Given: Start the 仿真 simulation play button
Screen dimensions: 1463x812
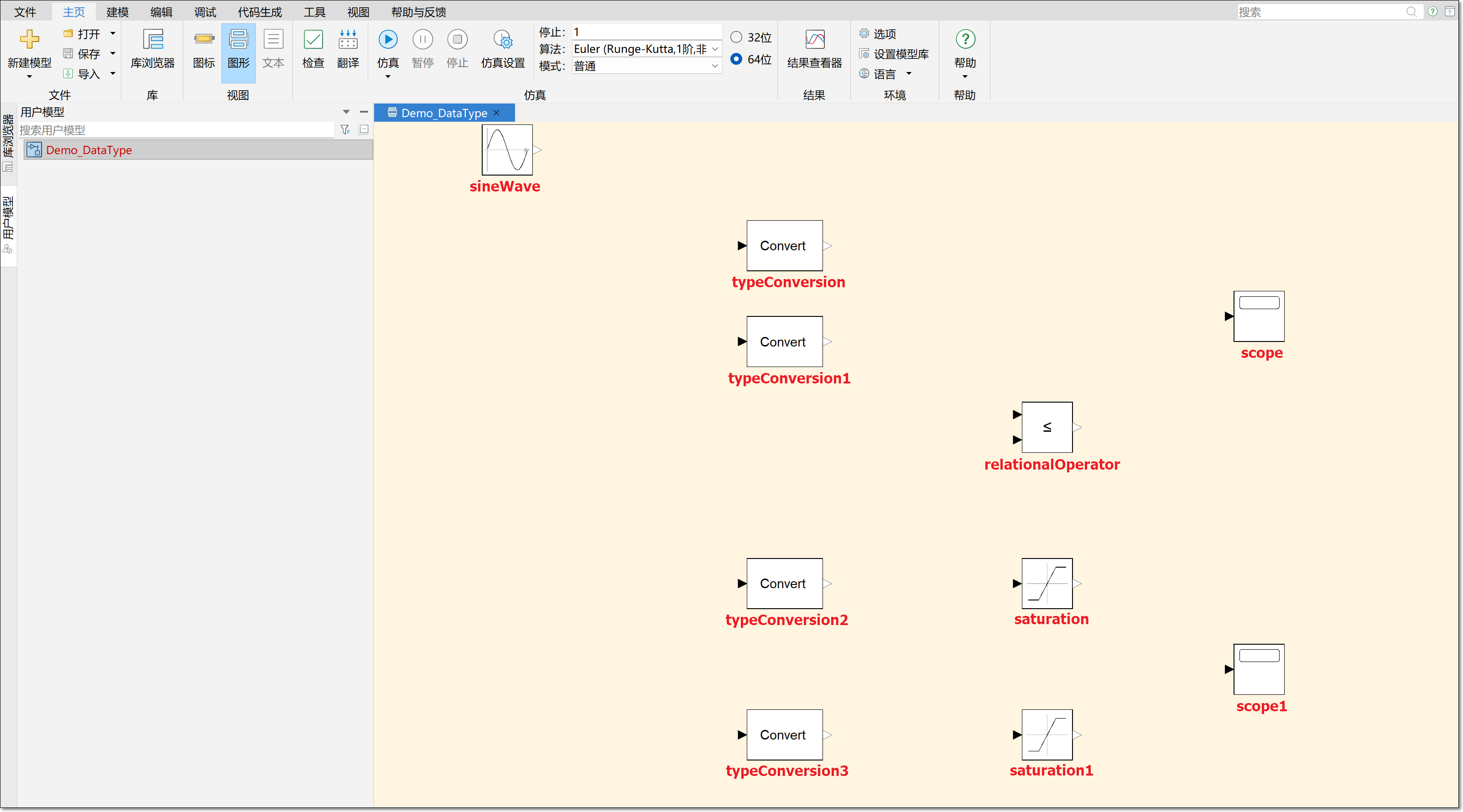Looking at the screenshot, I should (x=388, y=39).
